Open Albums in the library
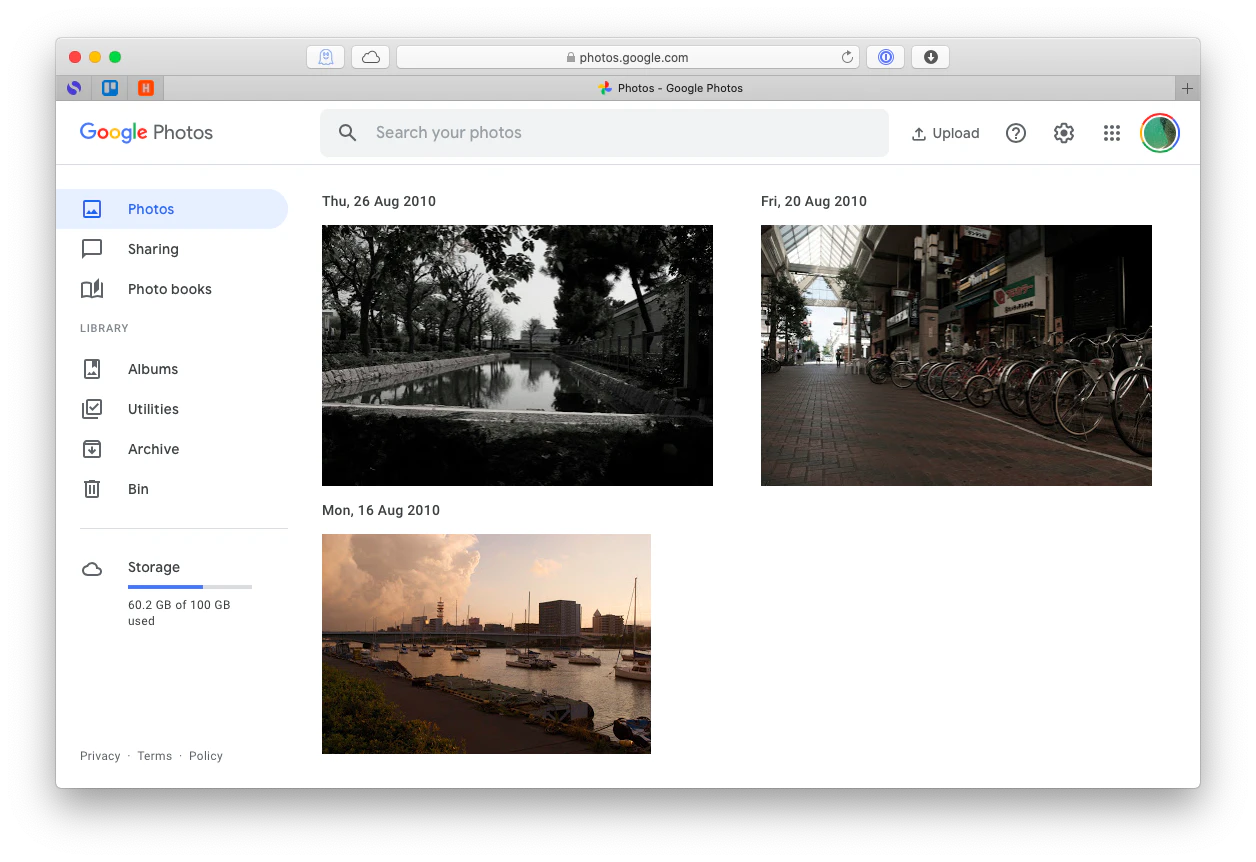 pyautogui.click(x=152, y=369)
